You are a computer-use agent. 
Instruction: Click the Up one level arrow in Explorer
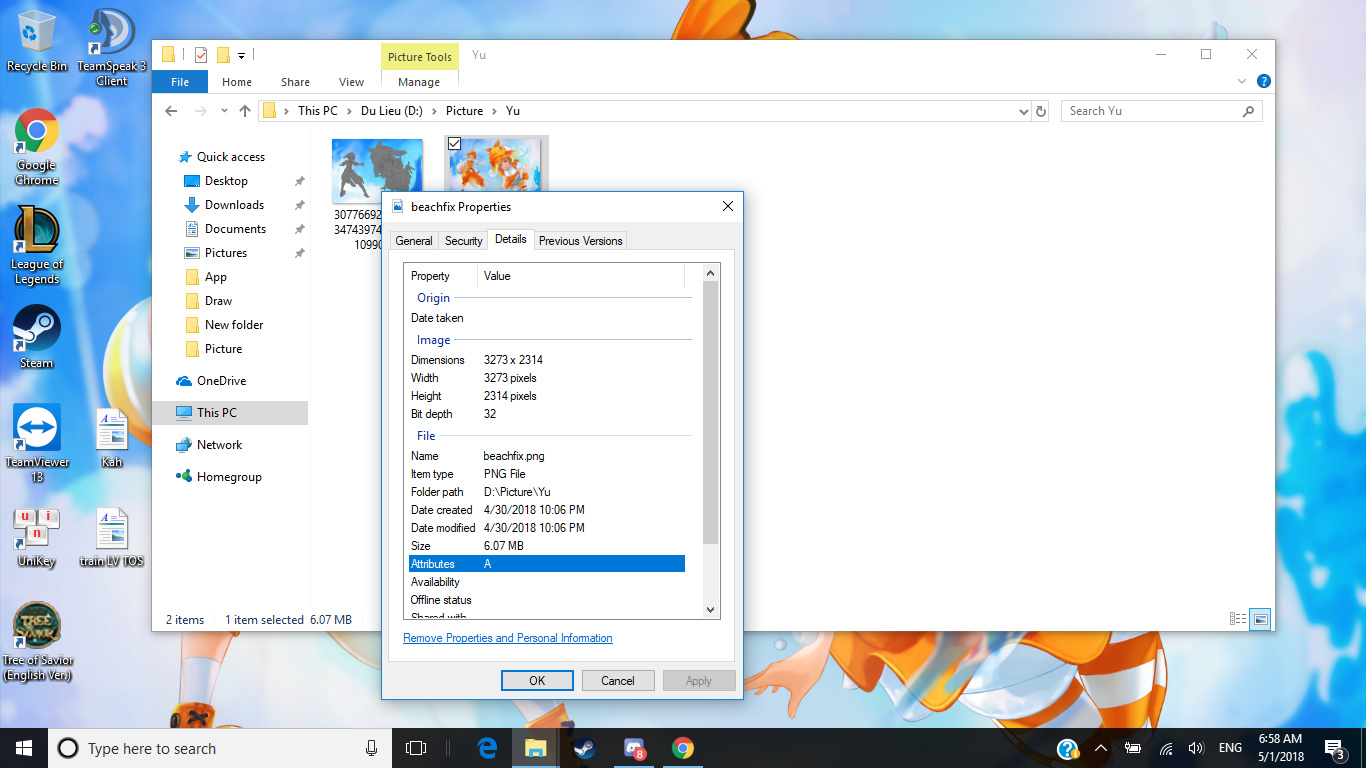point(245,111)
